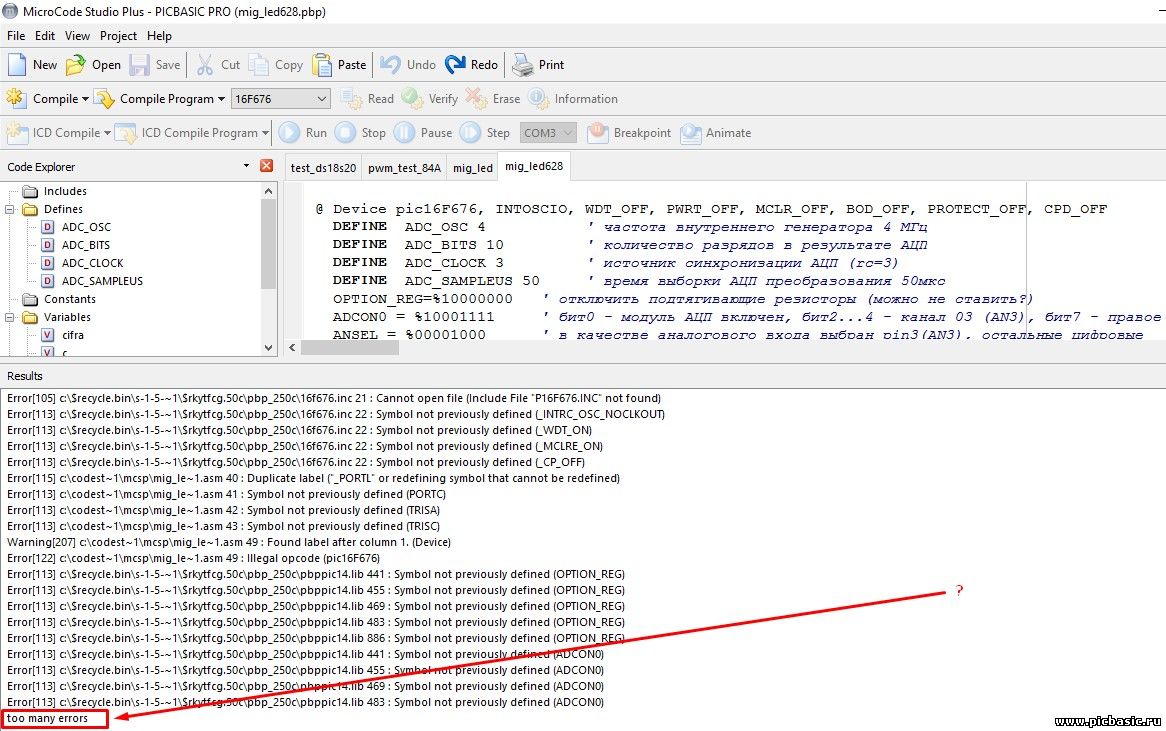1166x731 pixels.
Task: Click the New file icon
Action: pyautogui.click(x=16, y=65)
